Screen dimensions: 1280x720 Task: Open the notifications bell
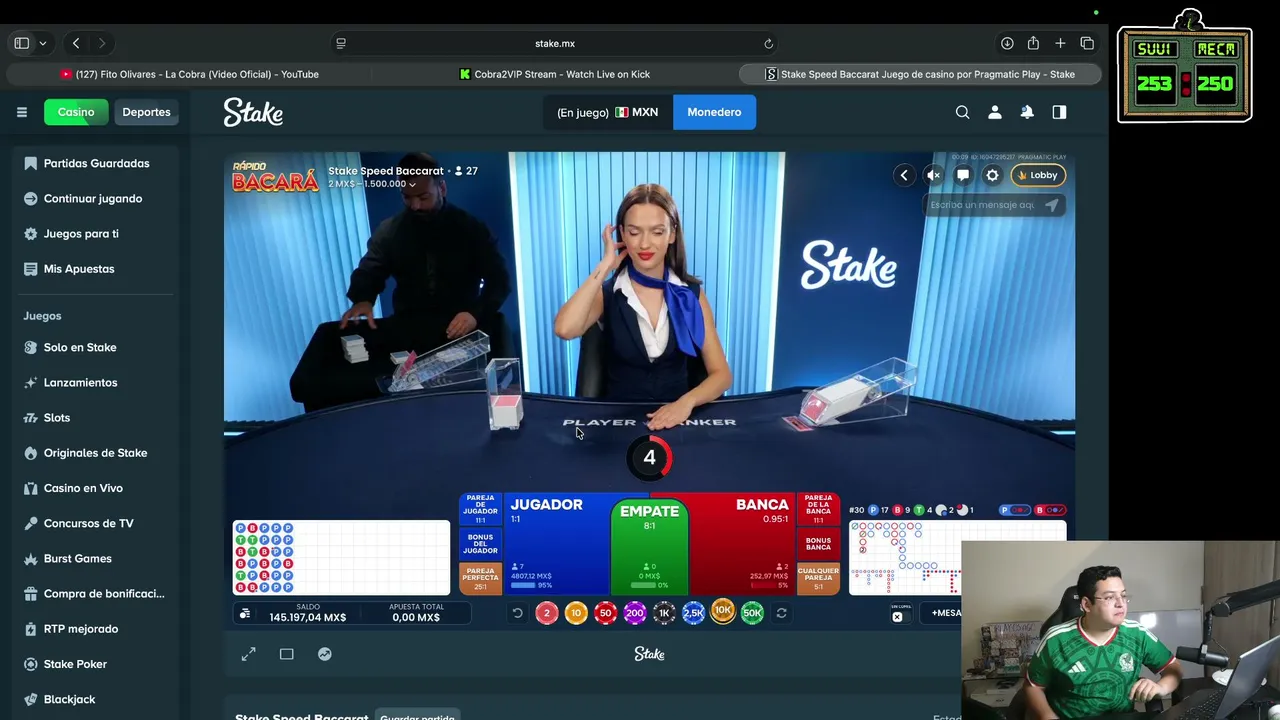click(1027, 112)
